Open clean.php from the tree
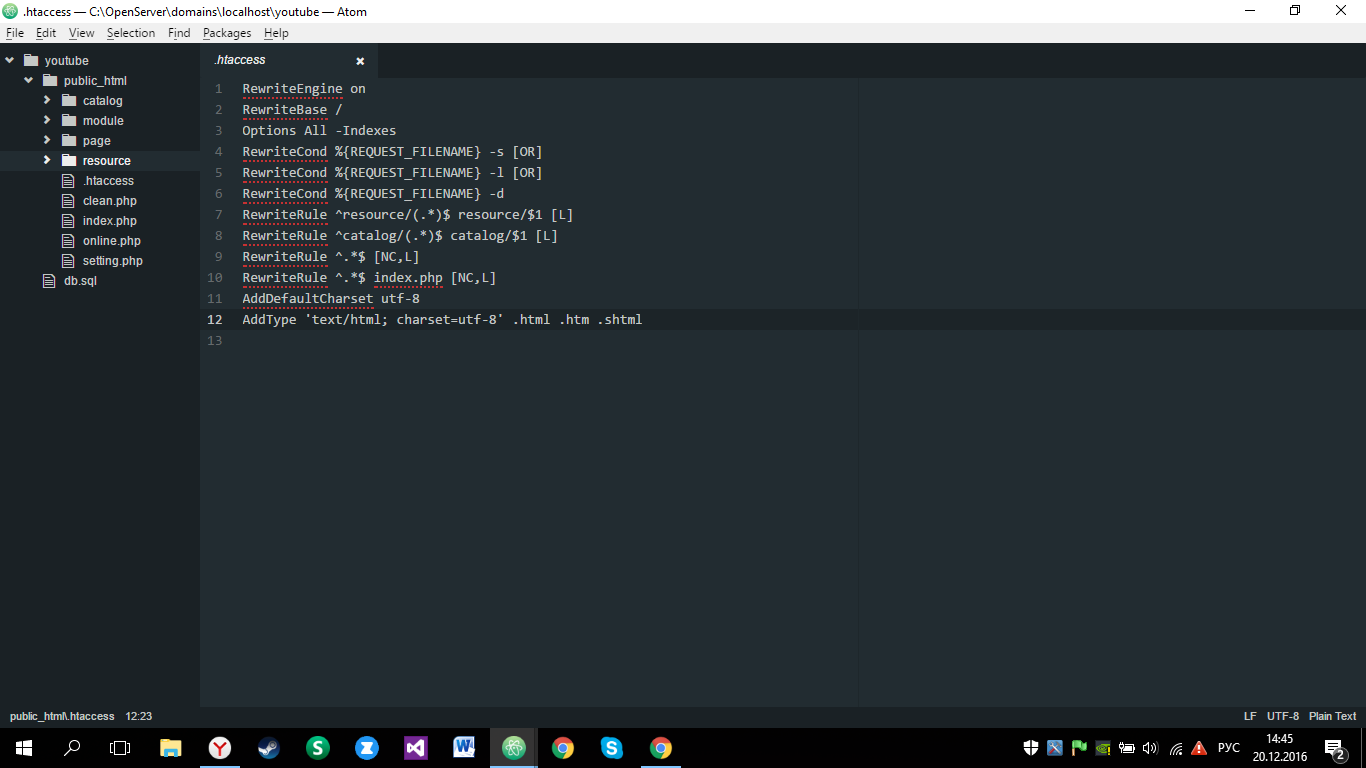 pos(109,201)
